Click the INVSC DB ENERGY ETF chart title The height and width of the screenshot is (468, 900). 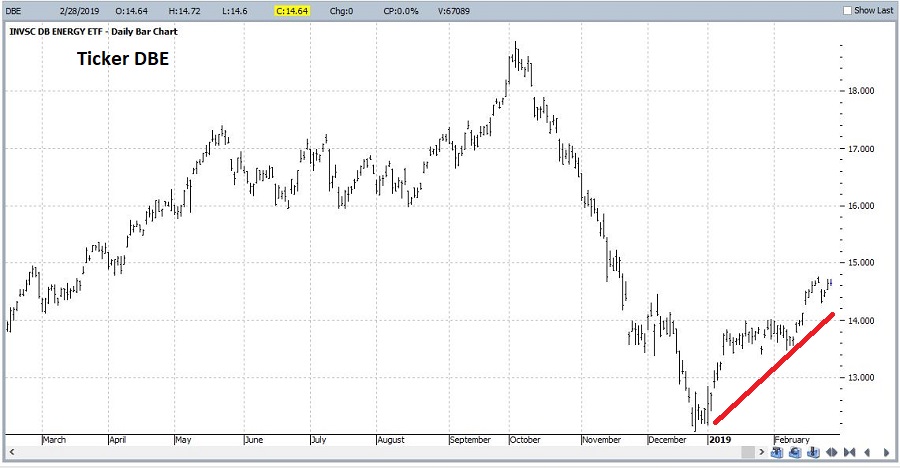pyautogui.click(x=94, y=32)
